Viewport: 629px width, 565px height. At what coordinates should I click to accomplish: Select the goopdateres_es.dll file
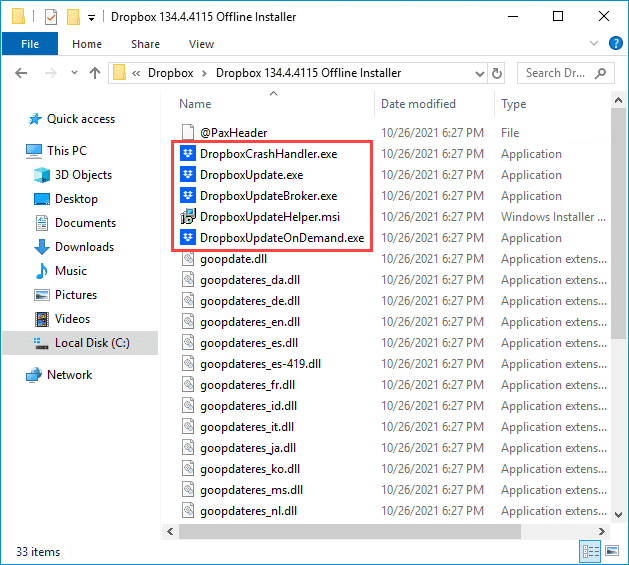249,343
